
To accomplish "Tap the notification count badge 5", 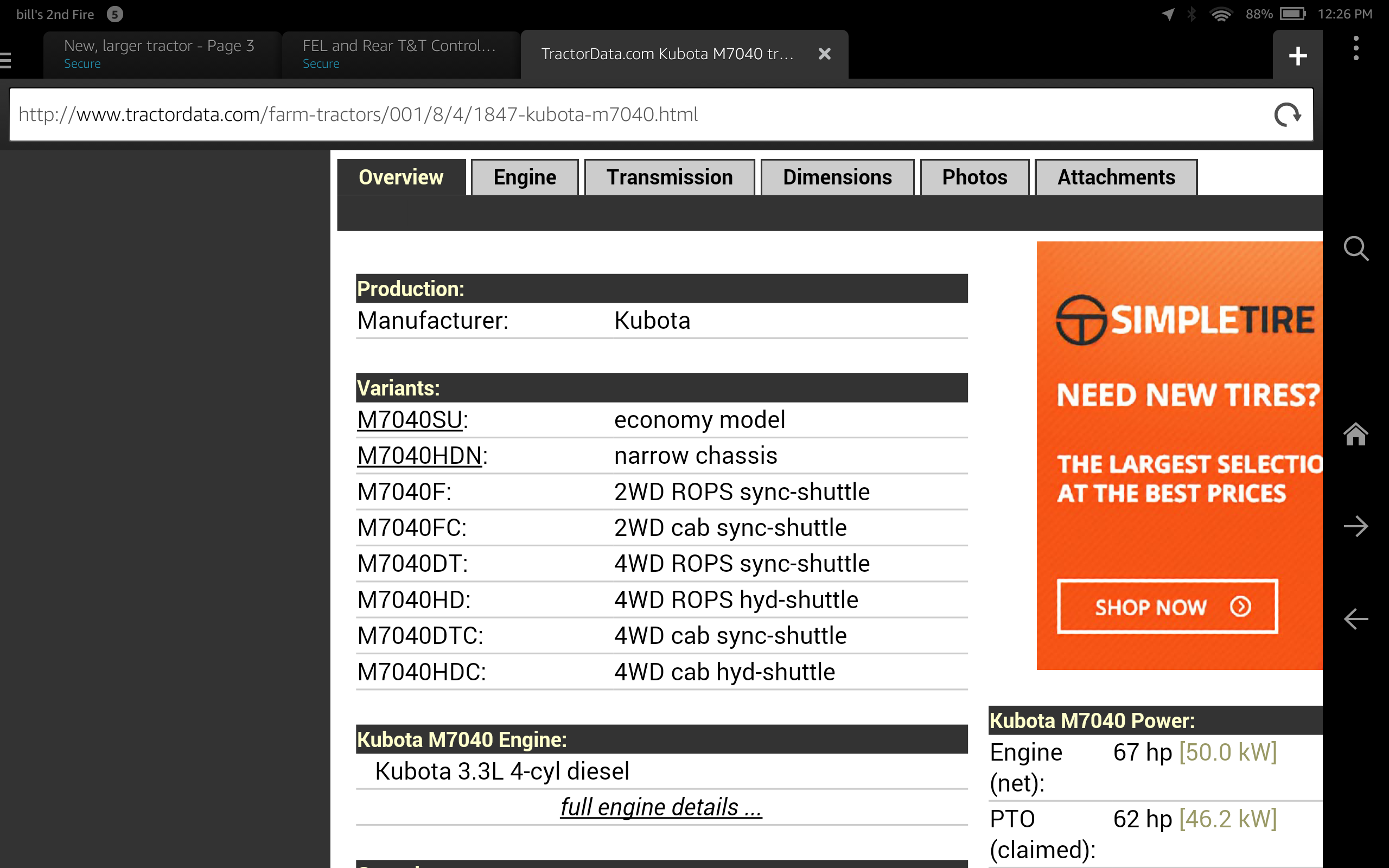I will (115, 14).
